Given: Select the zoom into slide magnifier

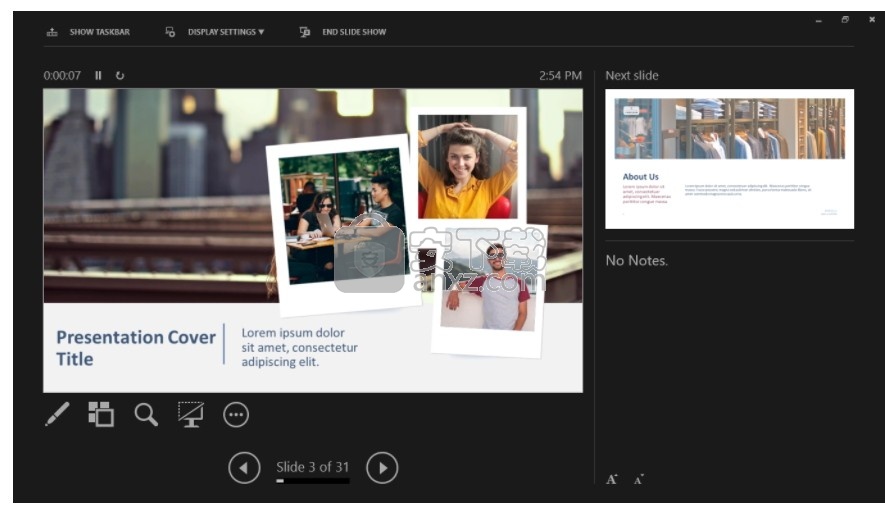Looking at the screenshot, I should 146,415.
